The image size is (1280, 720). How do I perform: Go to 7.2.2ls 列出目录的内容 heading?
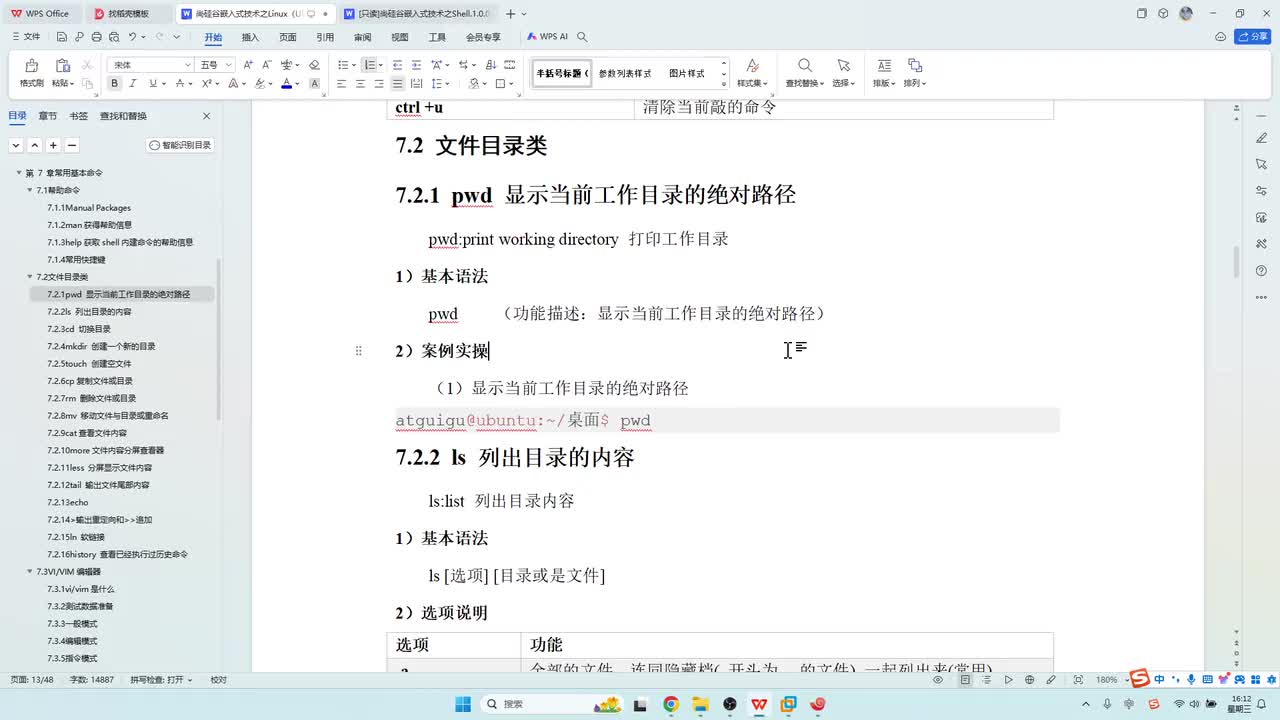click(89, 312)
